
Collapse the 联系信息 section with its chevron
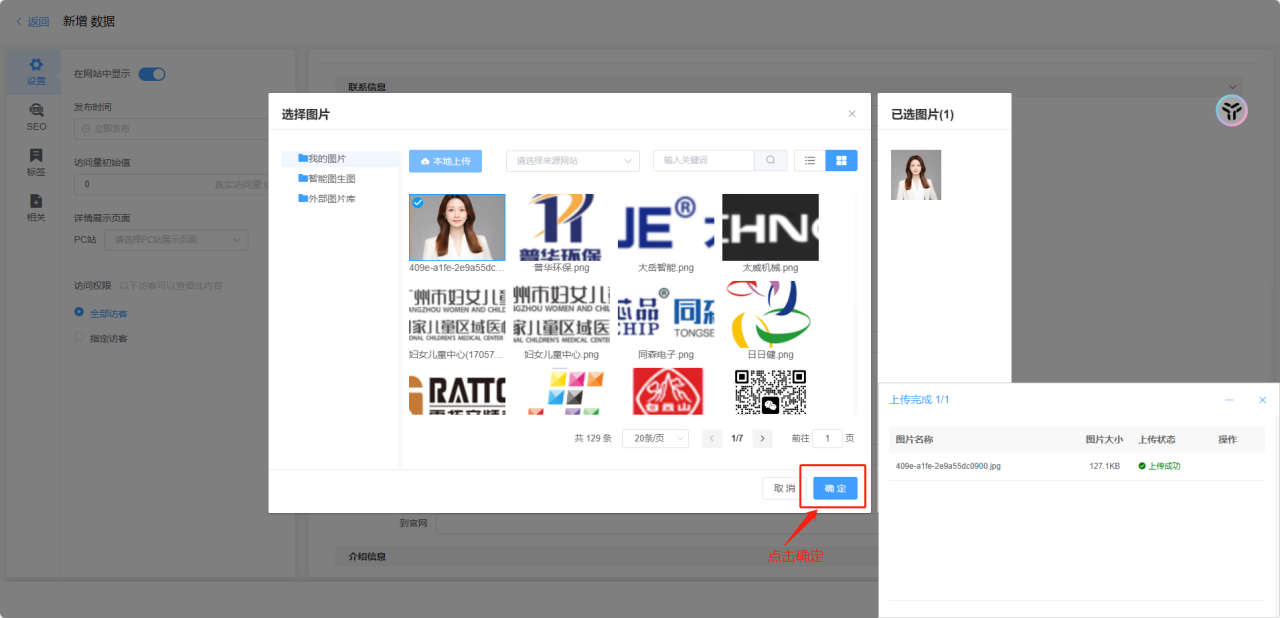(1232, 87)
